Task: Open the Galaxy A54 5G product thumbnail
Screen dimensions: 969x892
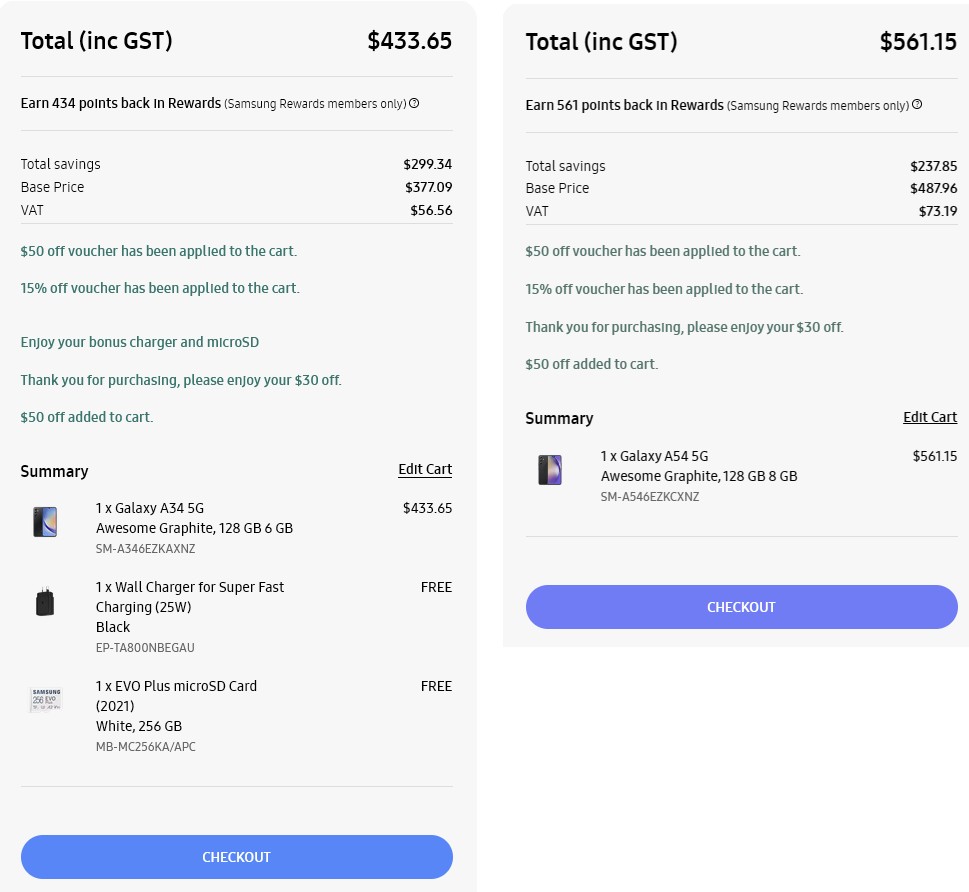Action: pos(550,470)
